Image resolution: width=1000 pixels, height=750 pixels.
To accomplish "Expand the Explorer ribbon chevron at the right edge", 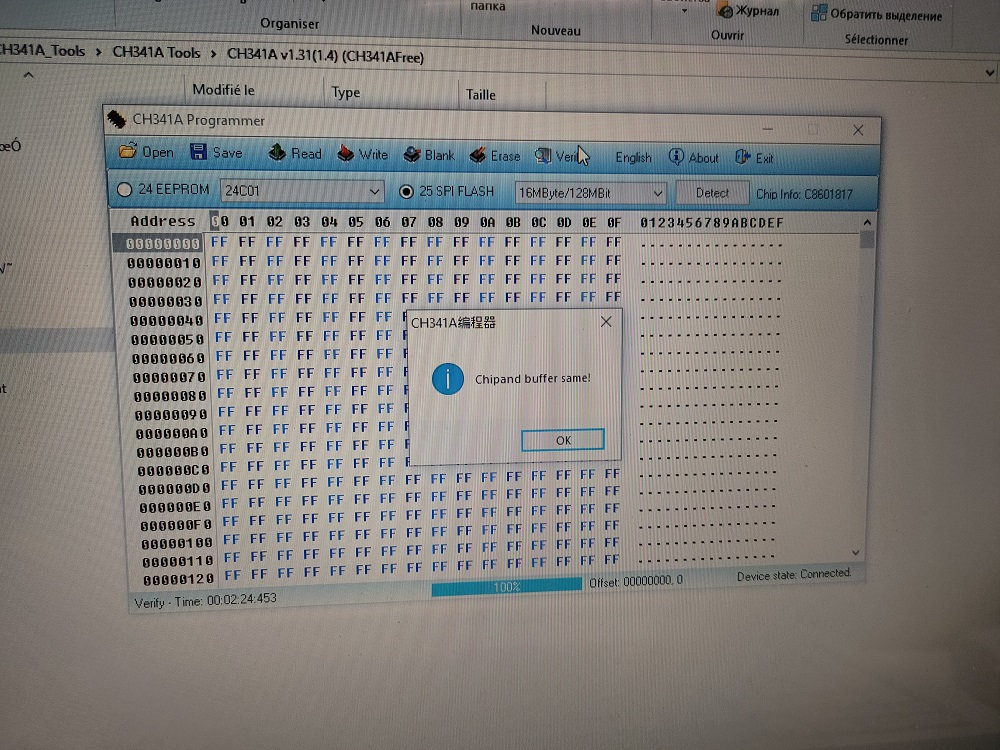I will tap(989, 73).
